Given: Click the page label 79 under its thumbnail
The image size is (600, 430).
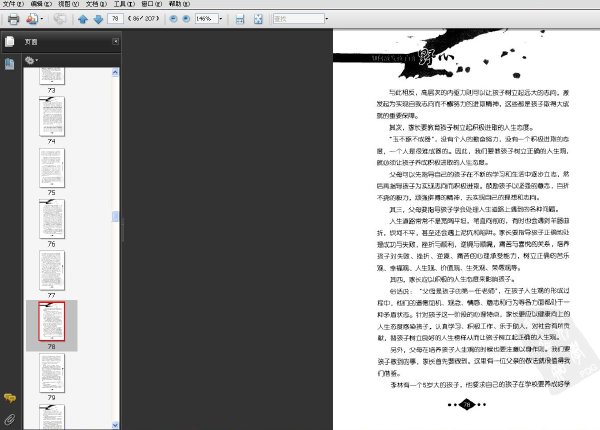Looking at the screenshot, I should (x=52, y=398).
